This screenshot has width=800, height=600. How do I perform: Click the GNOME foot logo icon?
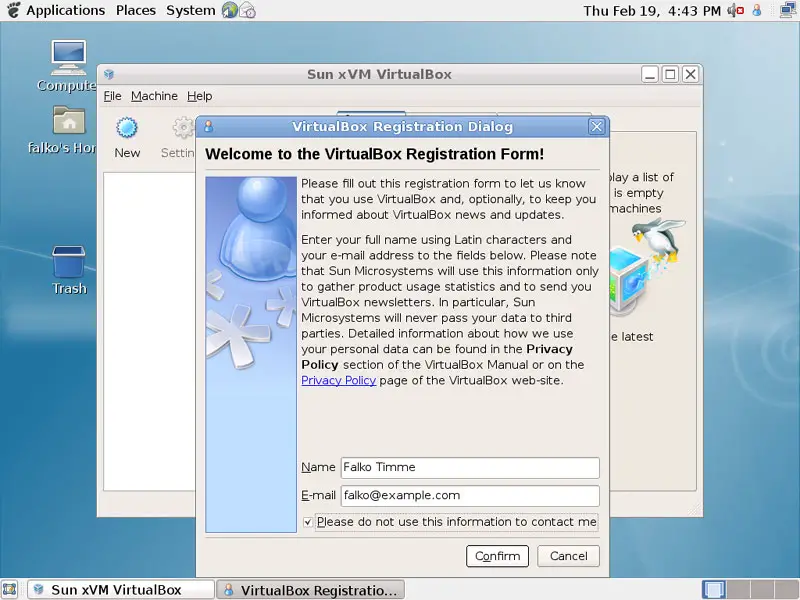13,10
